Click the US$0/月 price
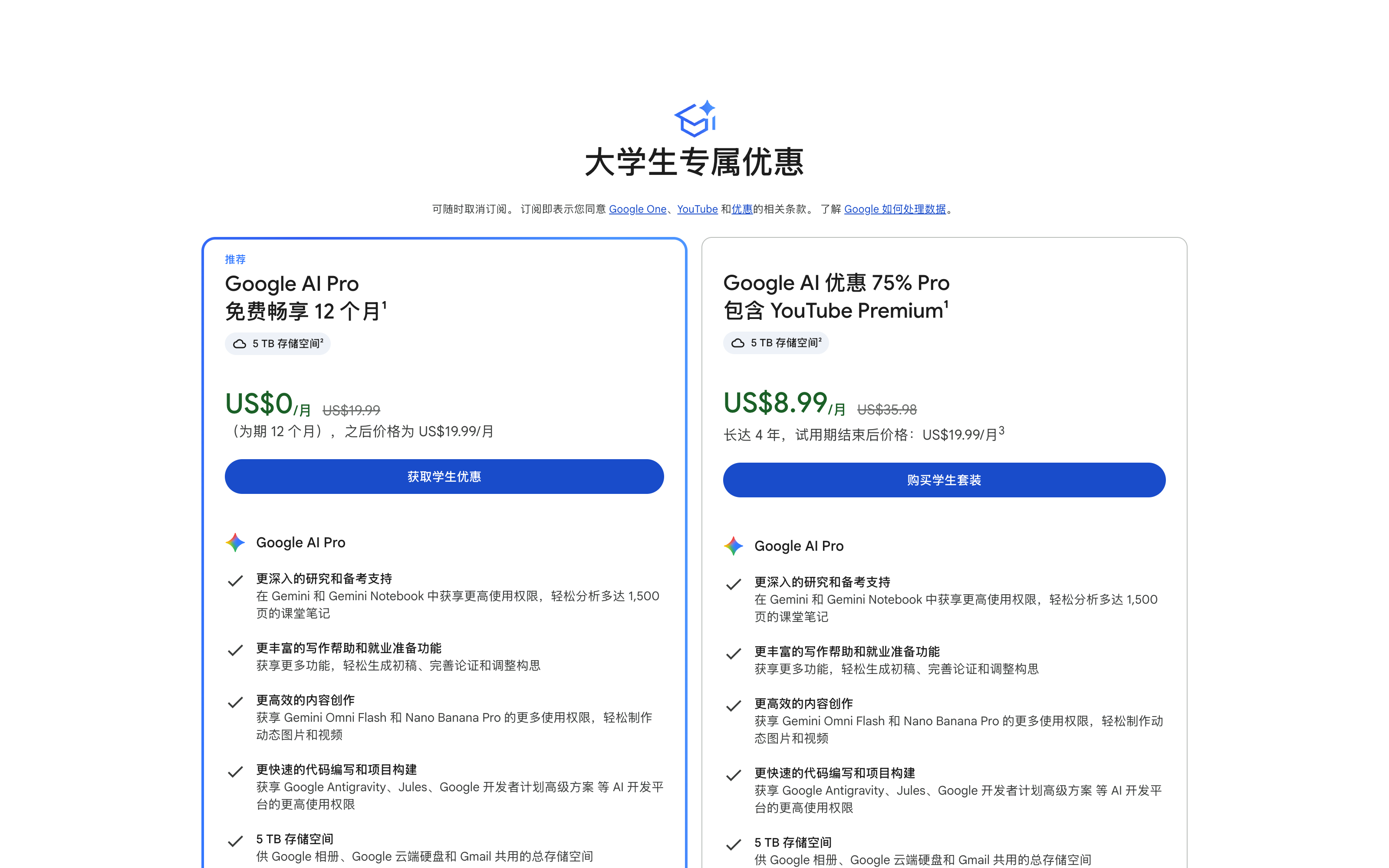 268,404
